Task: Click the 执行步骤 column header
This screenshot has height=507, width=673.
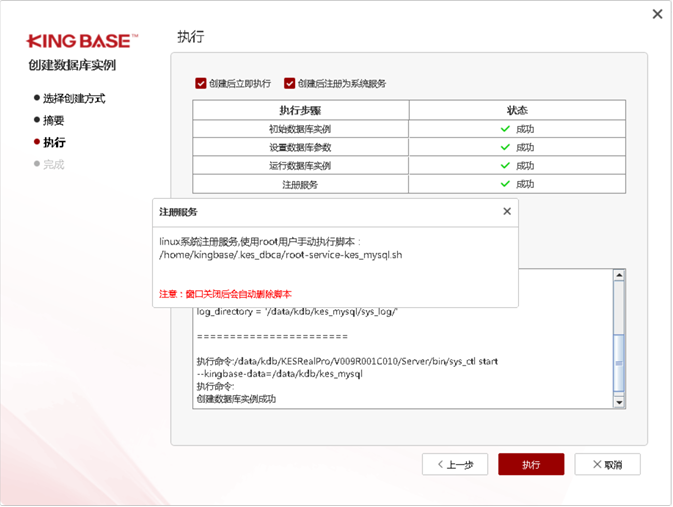Action: (301, 110)
